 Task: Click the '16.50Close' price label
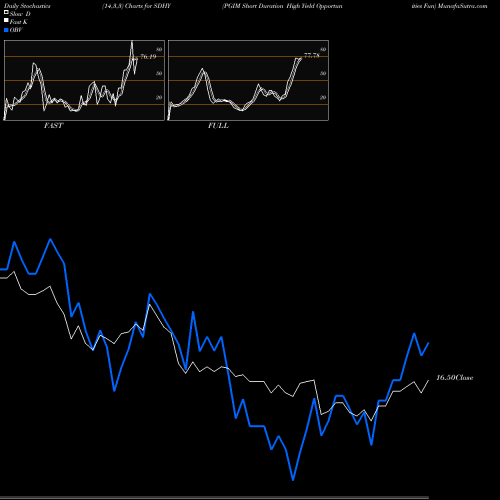click(455, 378)
